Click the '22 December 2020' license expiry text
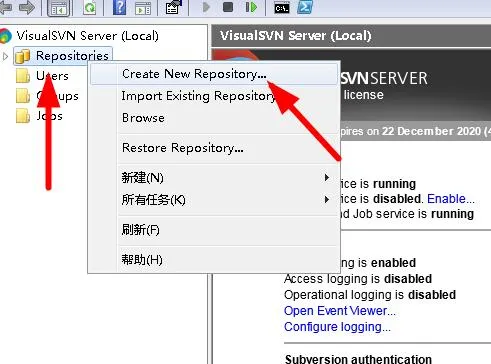The image size is (491, 364). [431, 131]
